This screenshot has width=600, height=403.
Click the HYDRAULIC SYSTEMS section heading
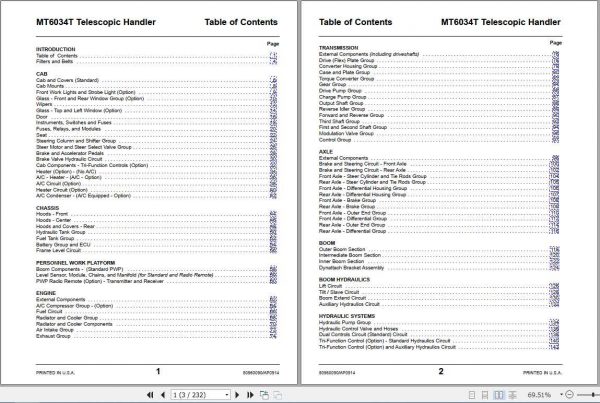(x=347, y=316)
